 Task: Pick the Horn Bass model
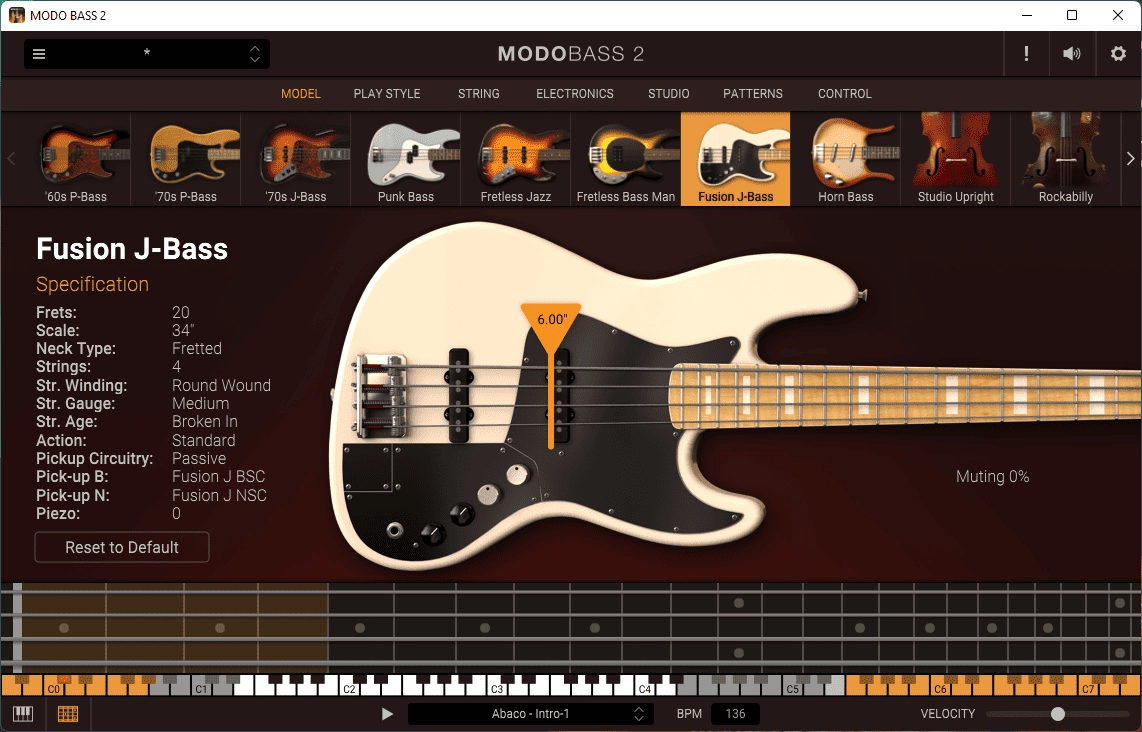846,159
